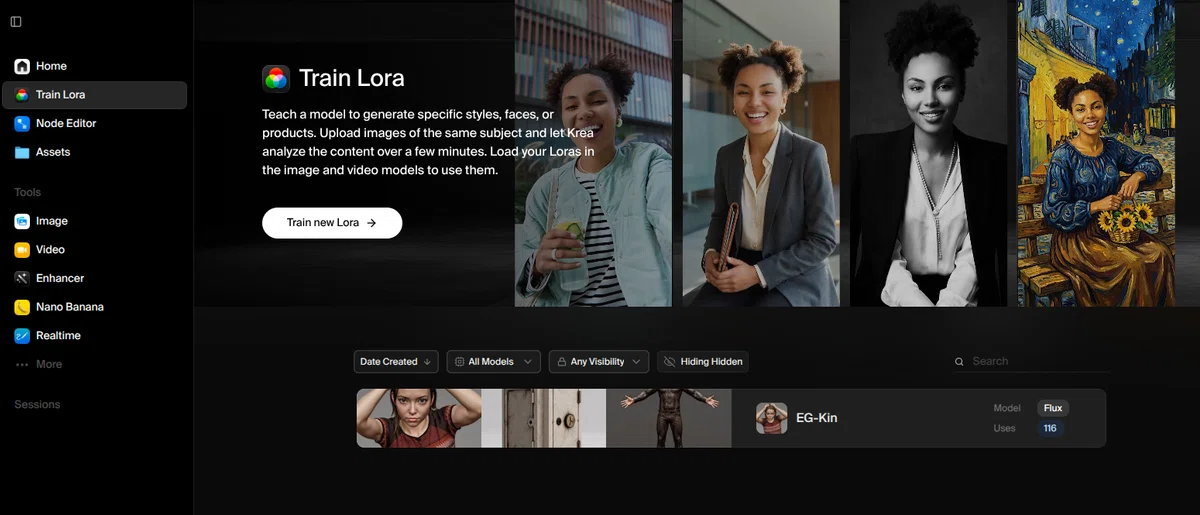This screenshot has width=1200, height=515.
Task: Click the model icon on All Models filter
Action: pyautogui.click(x=459, y=362)
